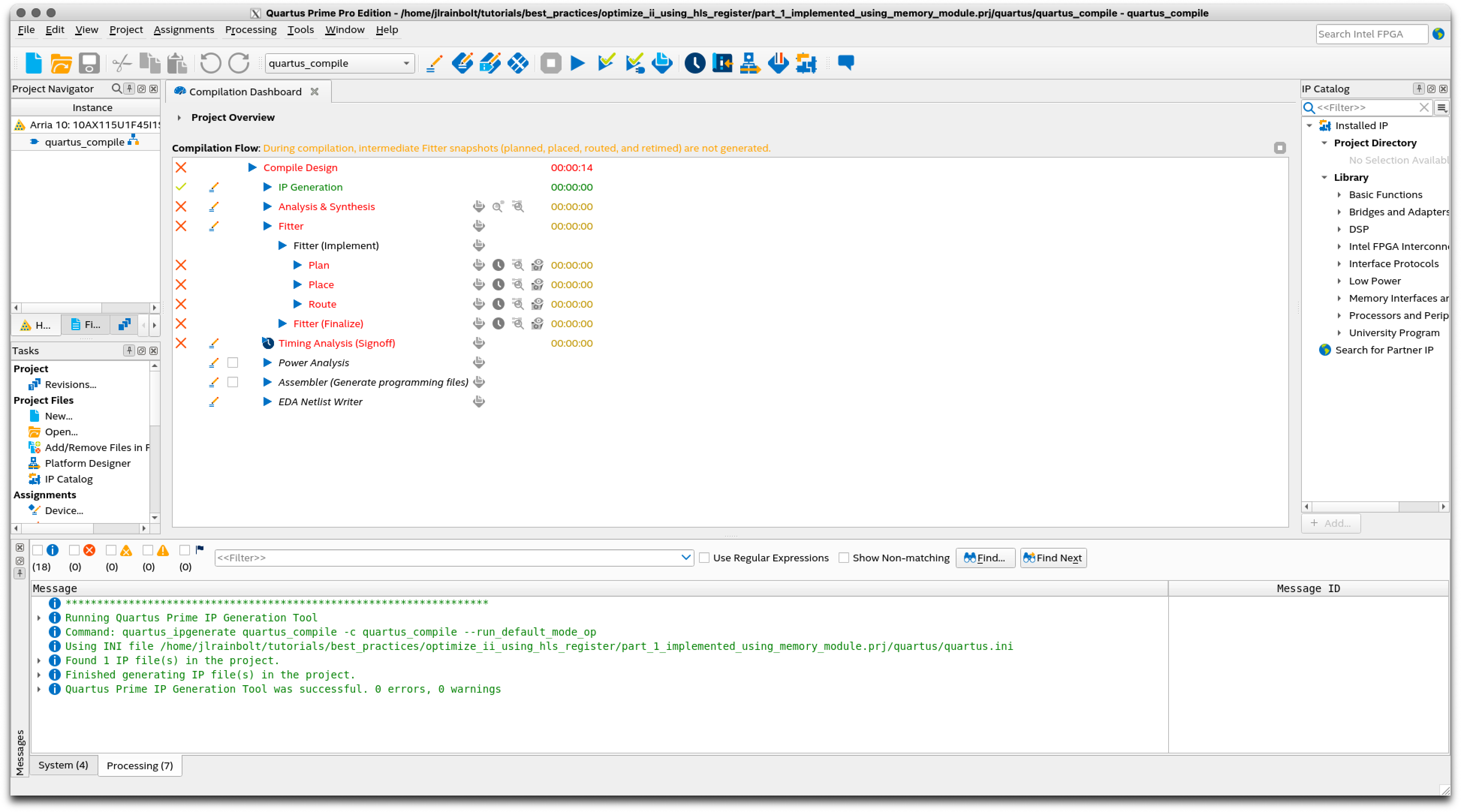Viewport: 1461px width, 812px height.
Task: Enable the Power Analysis checkbox
Action: click(232, 362)
